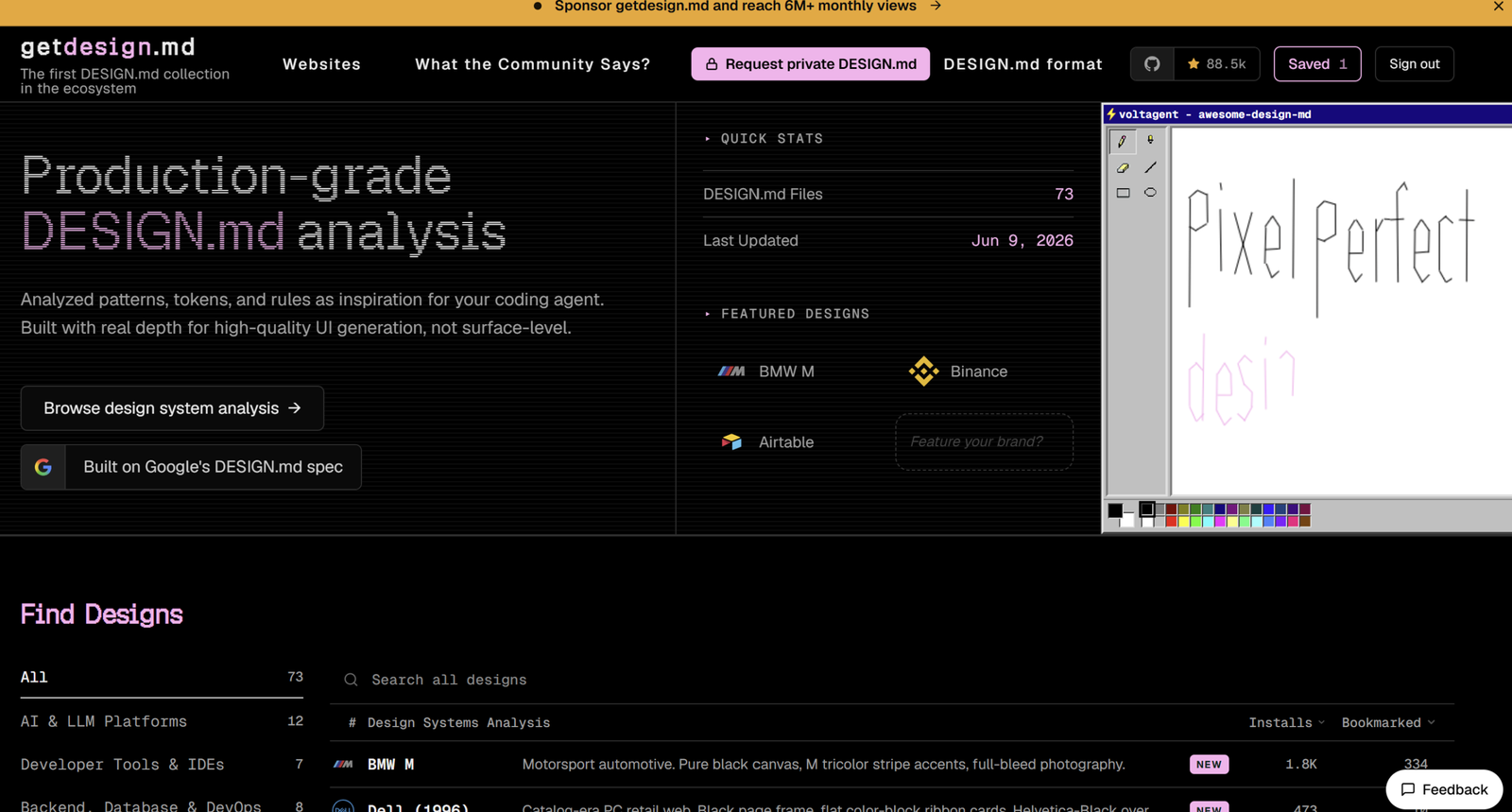Click the BMW M featured logo
This screenshot has width=1512, height=812.
click(731, 371)
